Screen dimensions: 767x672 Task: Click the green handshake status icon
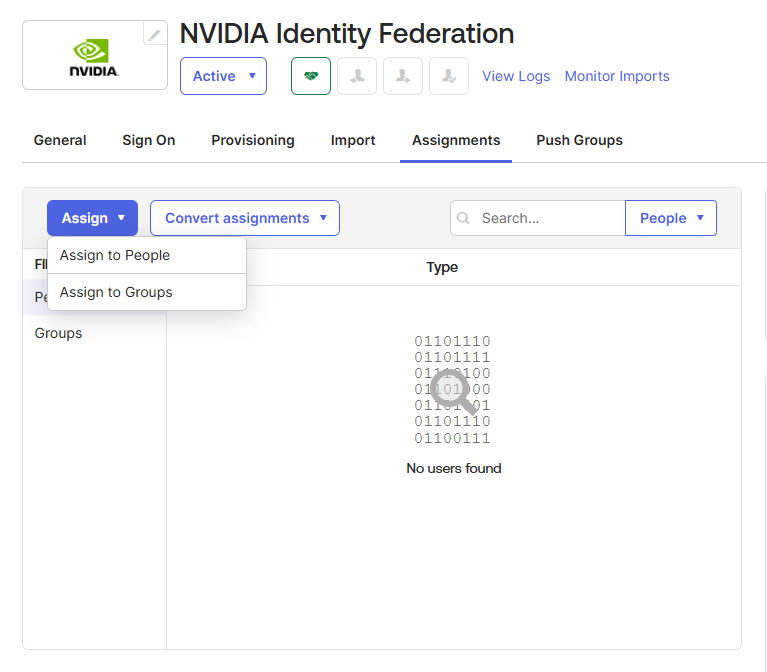pyautogui.click(x=311, y=76)
